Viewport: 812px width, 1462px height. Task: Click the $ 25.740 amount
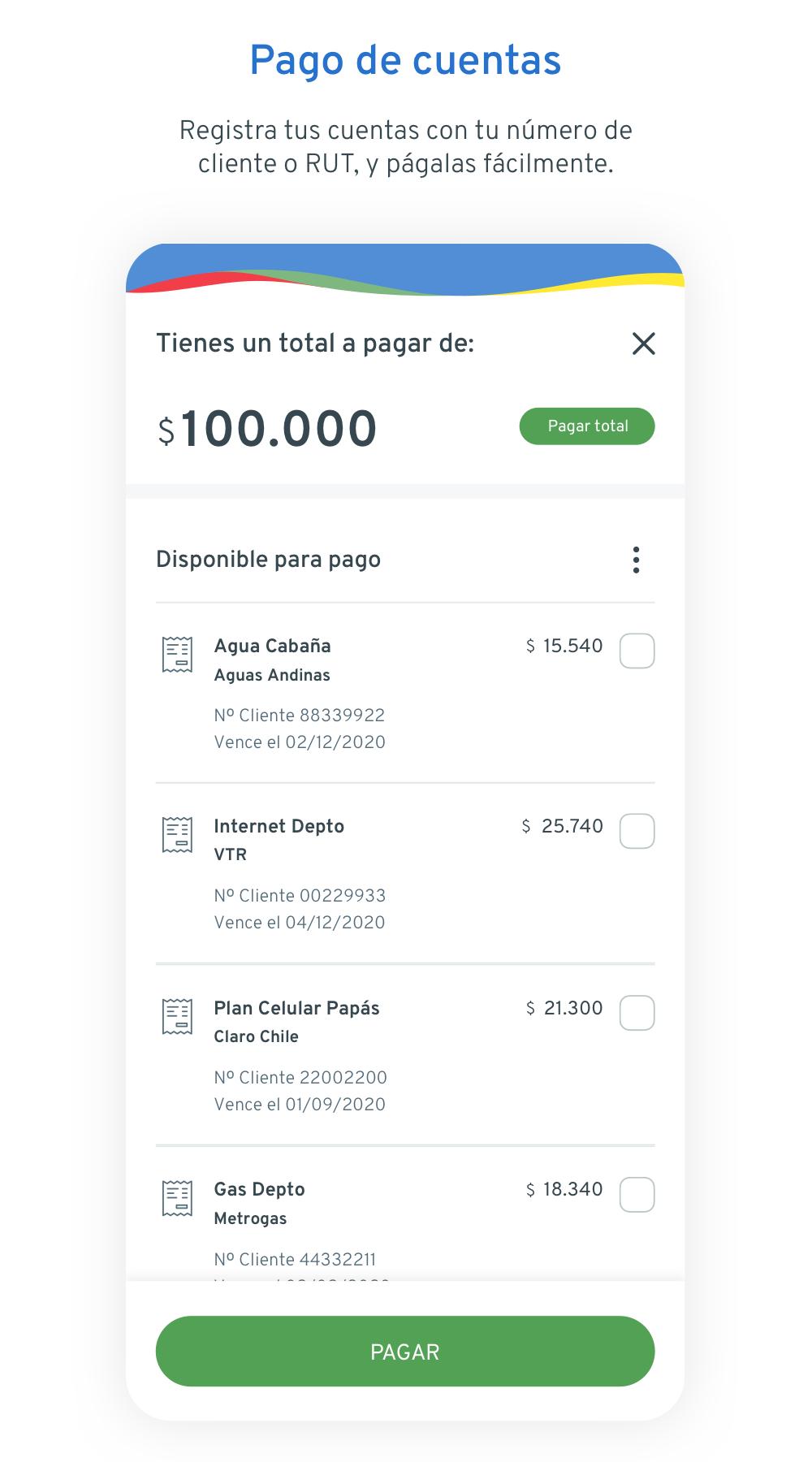[x=562, y=827]
